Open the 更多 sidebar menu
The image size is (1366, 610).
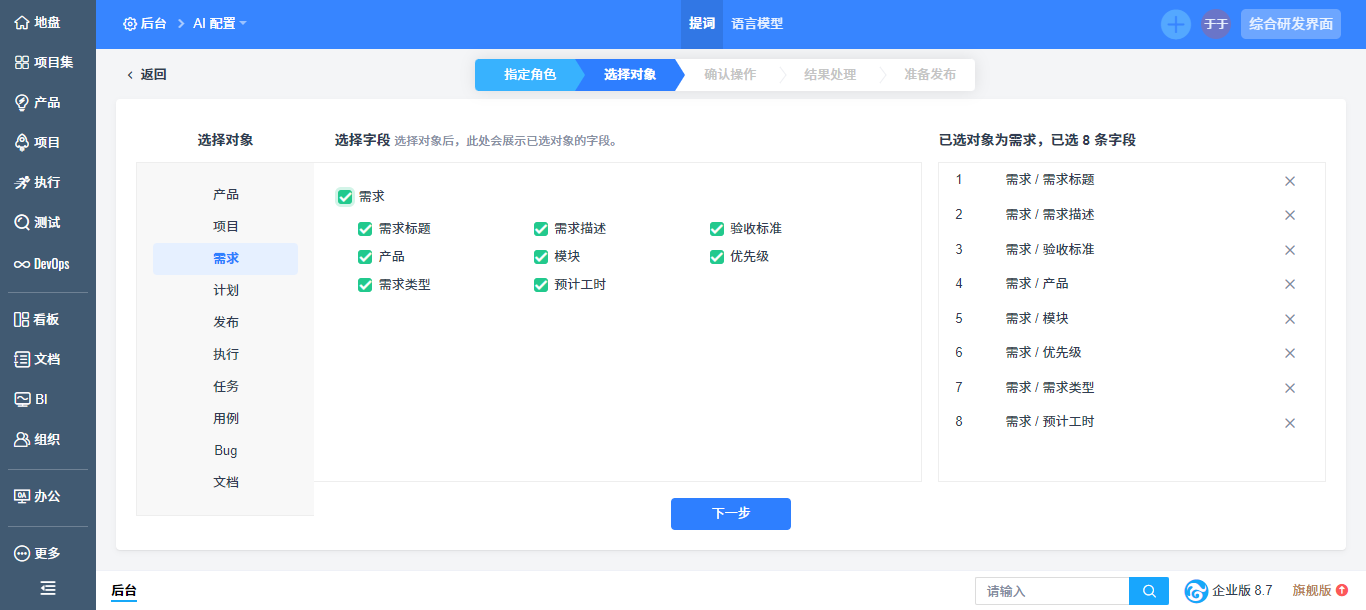coord(22,553)
